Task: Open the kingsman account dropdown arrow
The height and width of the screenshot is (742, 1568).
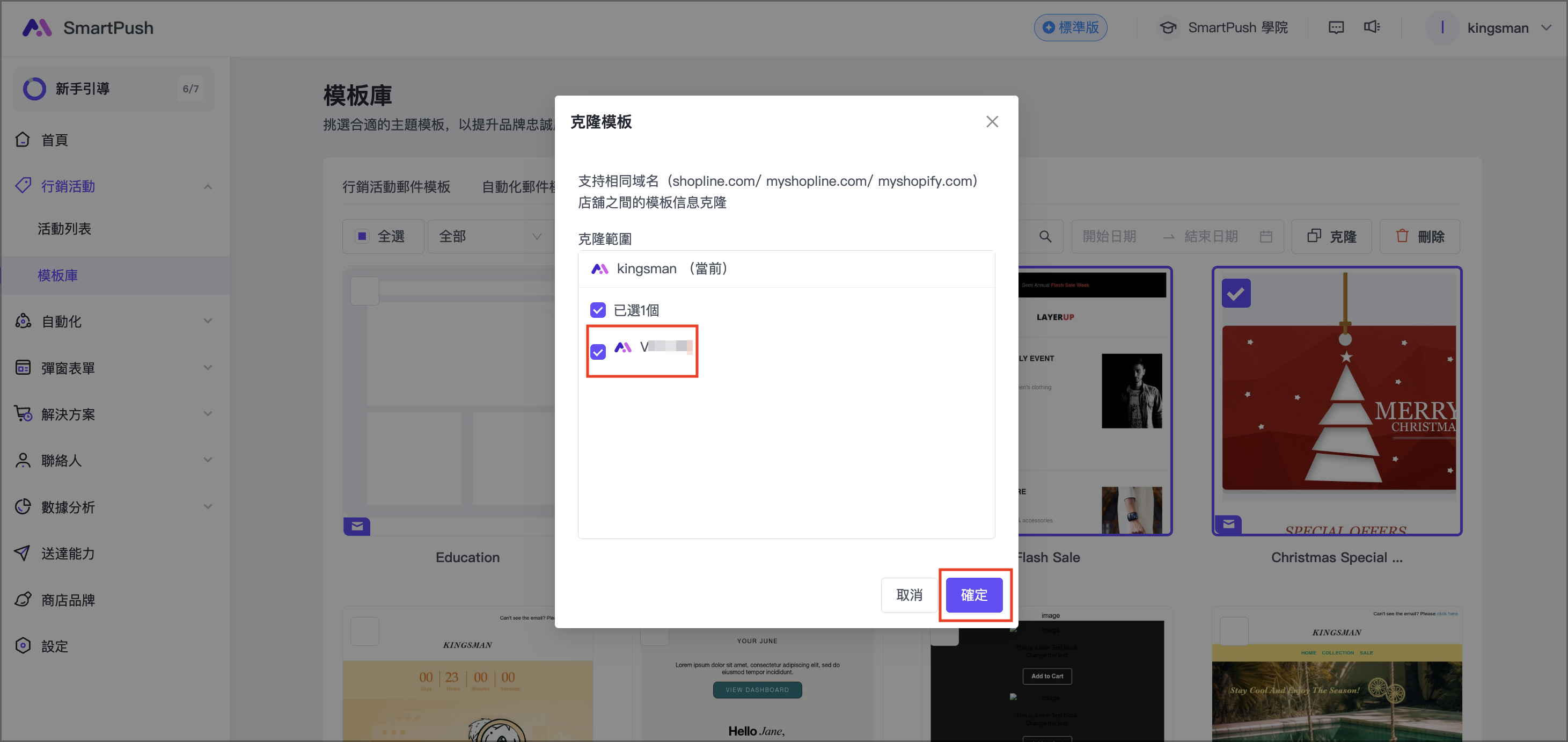Action: click(1546, 27)
